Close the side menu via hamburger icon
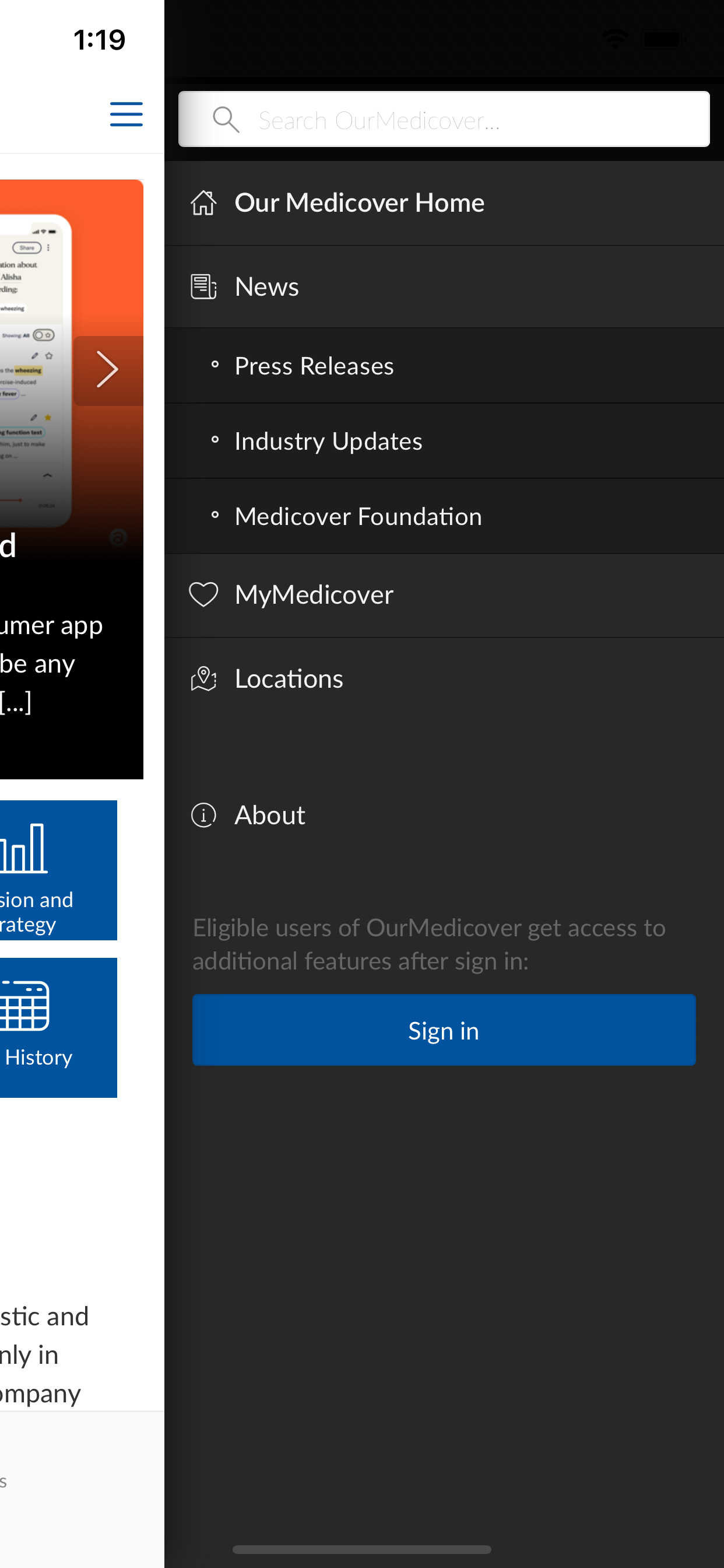Viewport: 724px width, 1568px height. point(126,114)
